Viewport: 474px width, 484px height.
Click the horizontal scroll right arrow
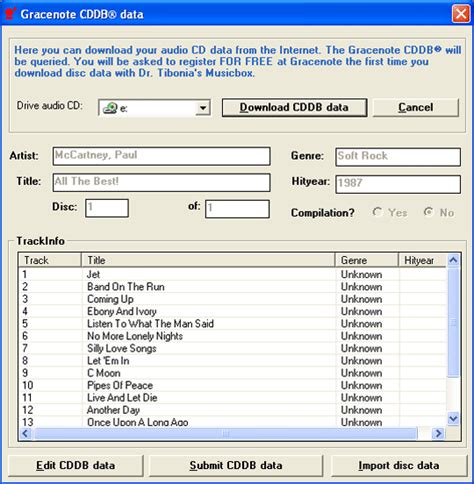438,433
